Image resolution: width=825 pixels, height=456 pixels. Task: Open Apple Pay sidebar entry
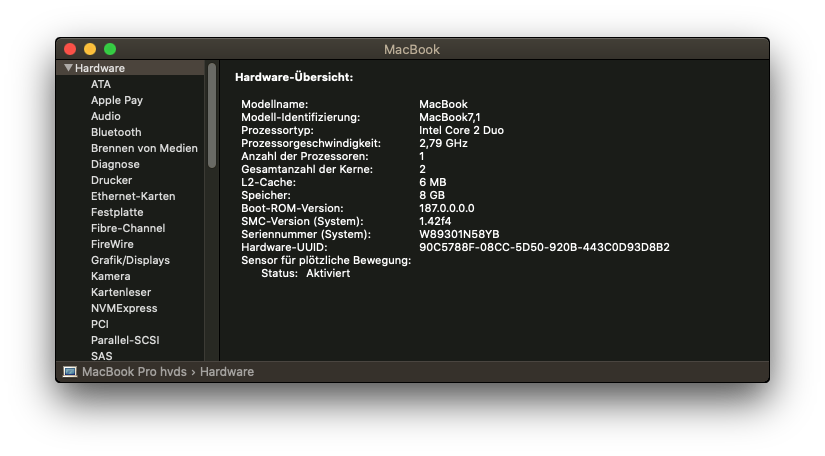click(117, 100)
